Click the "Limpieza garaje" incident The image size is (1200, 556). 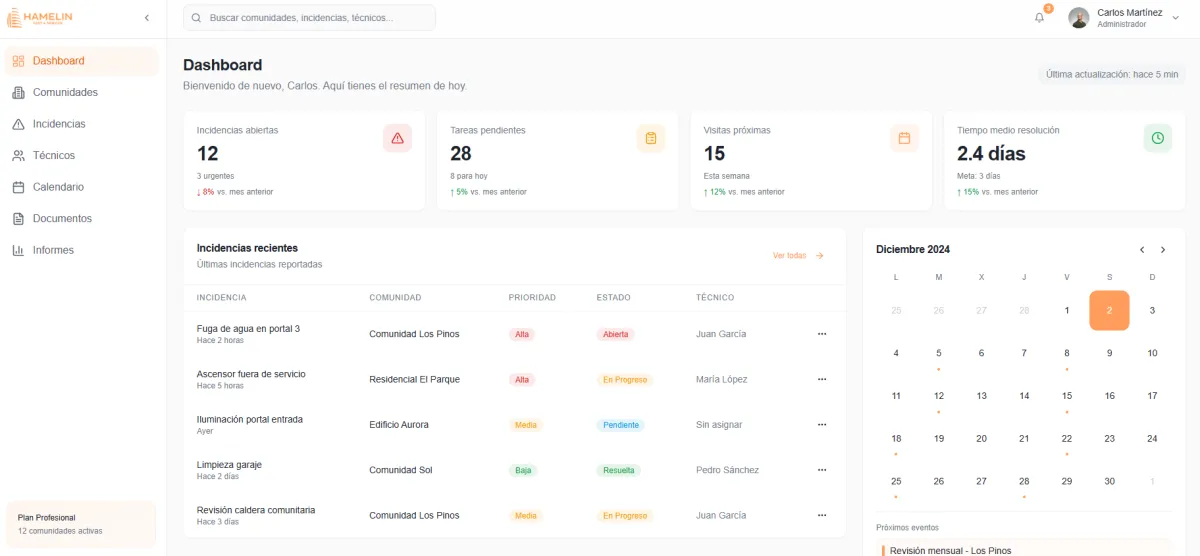click(x=229, y=465)
